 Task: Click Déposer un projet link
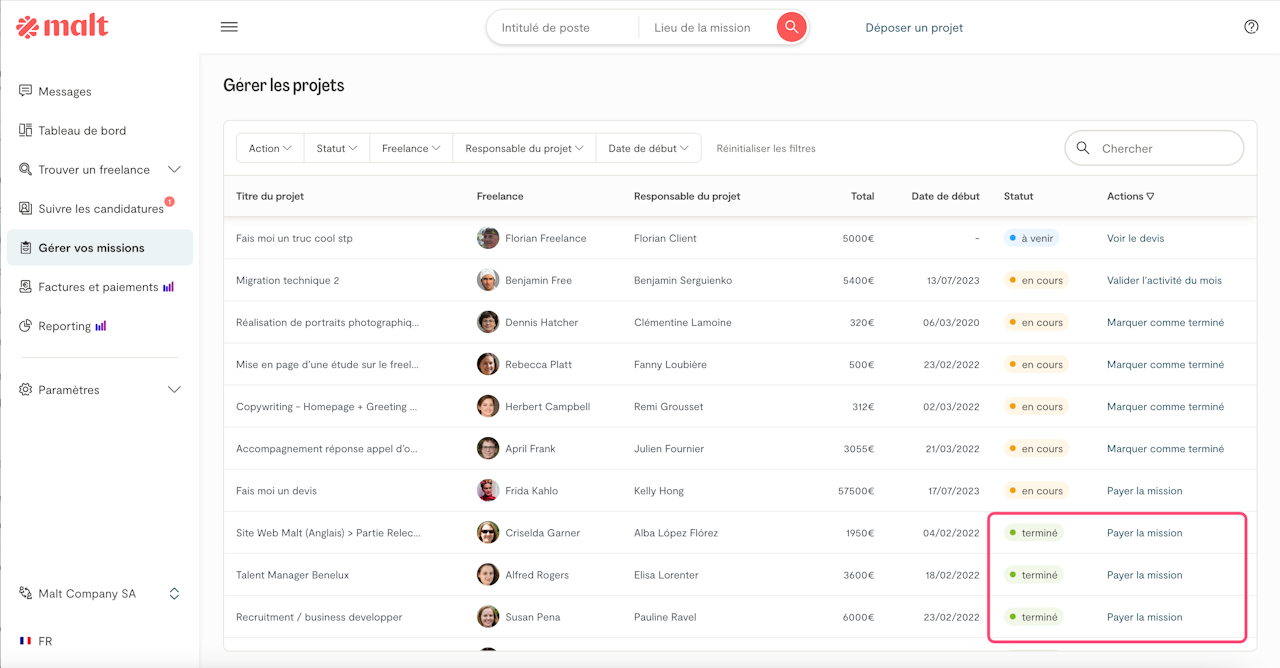click(914, 28)
